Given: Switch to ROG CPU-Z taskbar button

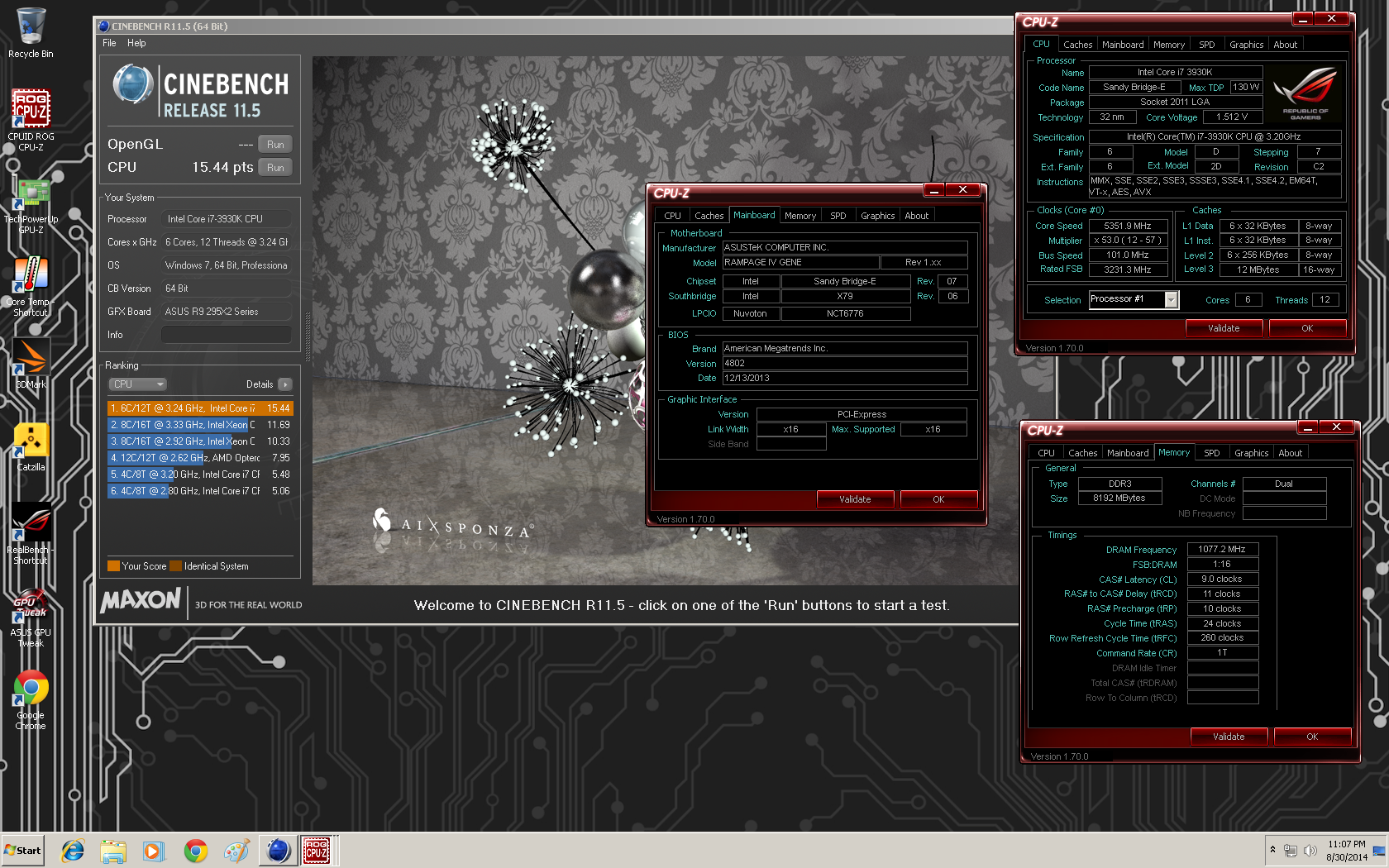Looking at the screenshot, I should coord(317,851).
